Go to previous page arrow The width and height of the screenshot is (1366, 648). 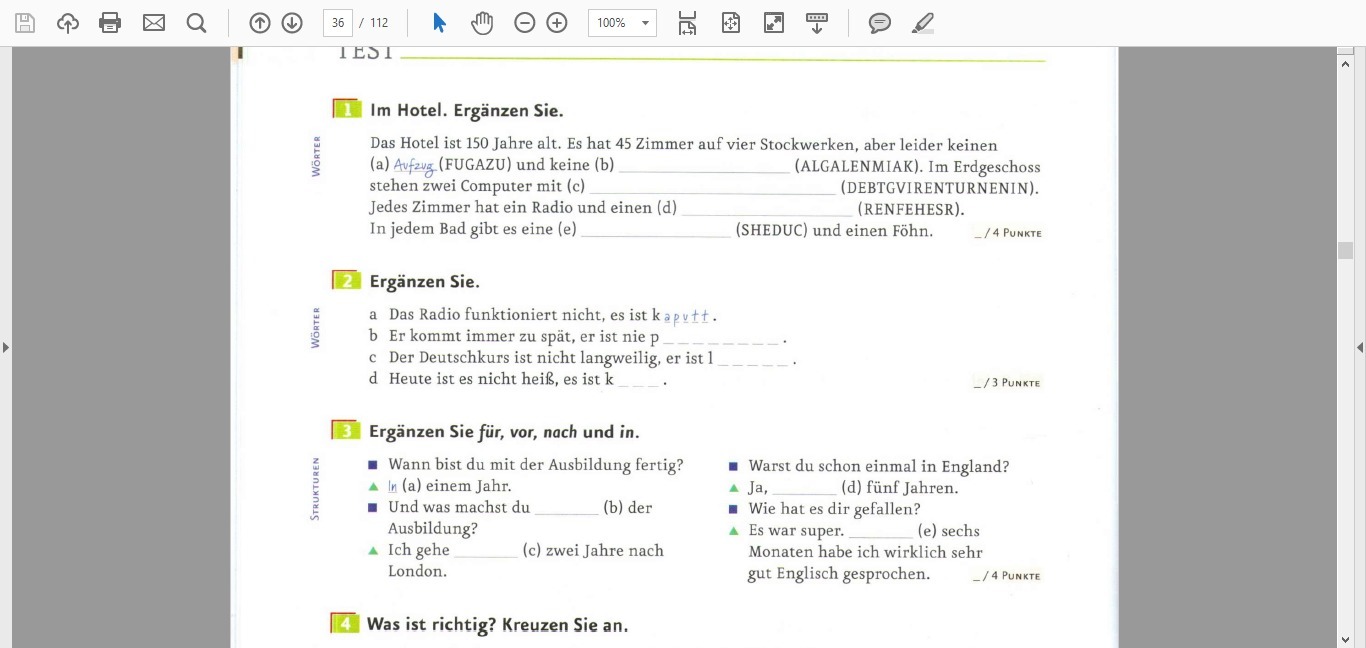click(260, 23)
